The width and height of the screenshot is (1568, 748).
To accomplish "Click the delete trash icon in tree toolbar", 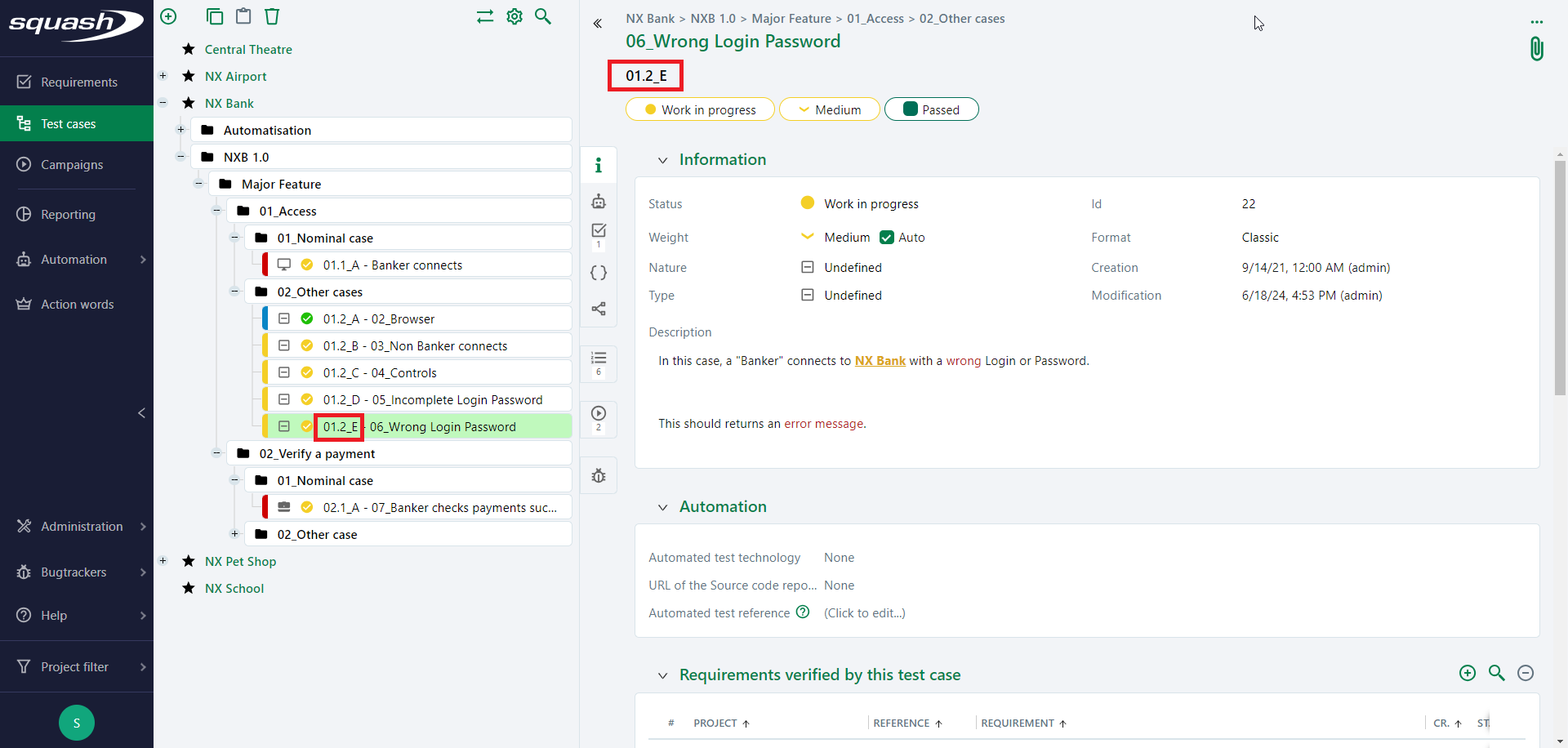I will pos(272,16).
